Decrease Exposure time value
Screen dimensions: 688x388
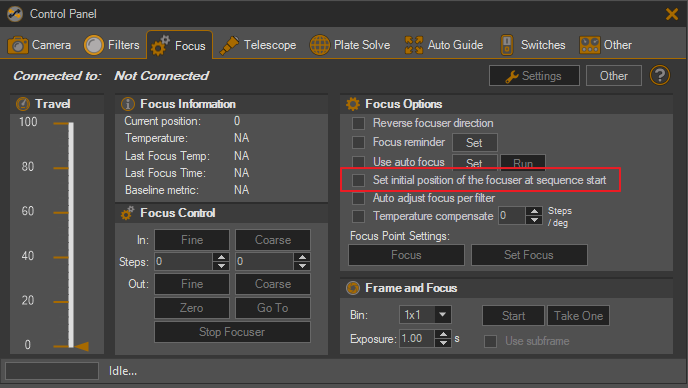(x=444, y=343)
